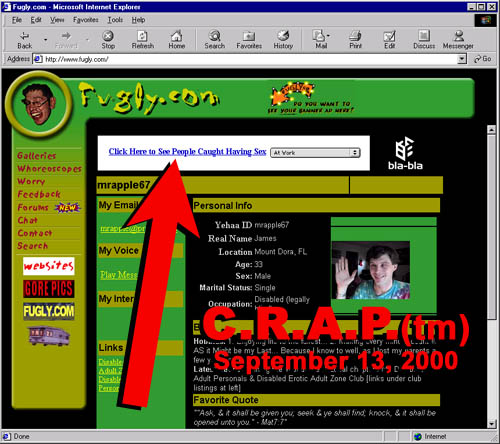Open the File menu
The height and width of the screenshot is (444, 500).
click(x=17, y=20)
